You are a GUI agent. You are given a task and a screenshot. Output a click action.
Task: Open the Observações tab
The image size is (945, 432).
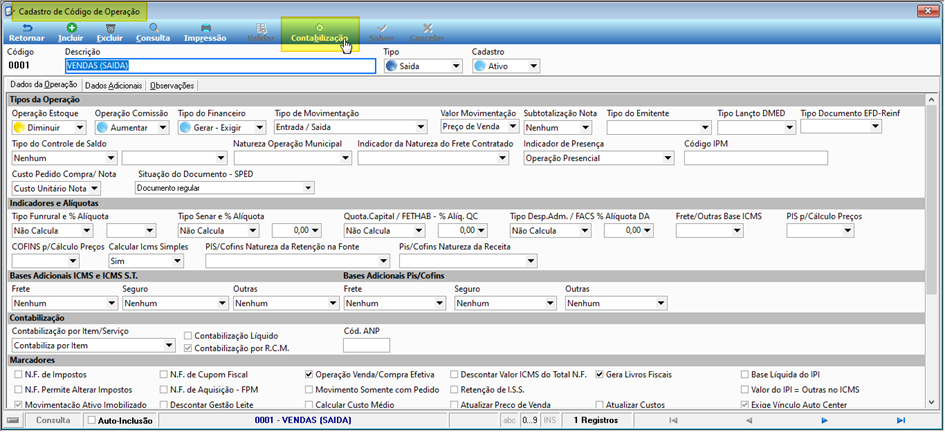(x=172, y=86)
